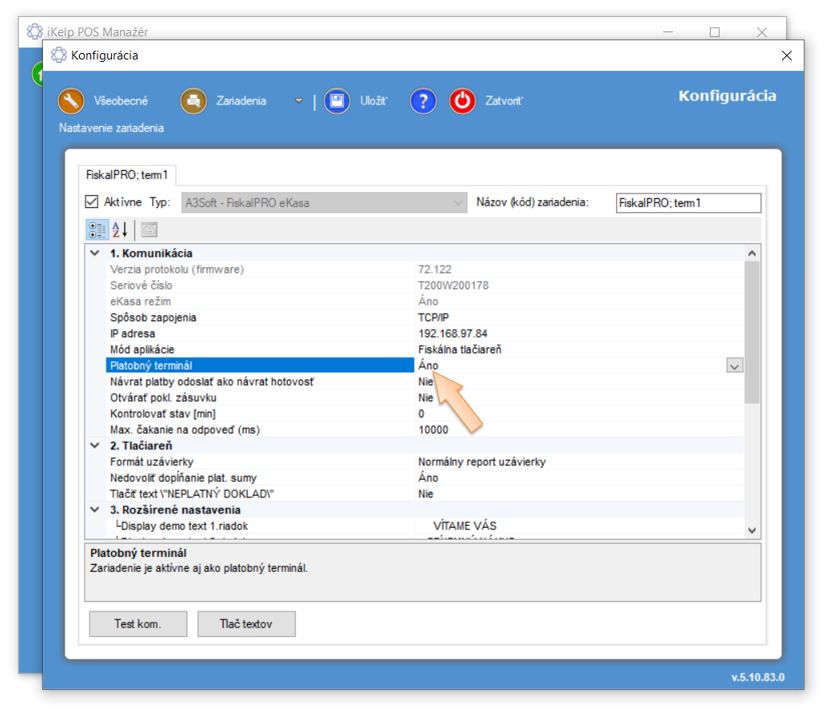Collapse the 2. Tlačiareň section
This screenshot has width=827, height=710.
click(95, 446)
